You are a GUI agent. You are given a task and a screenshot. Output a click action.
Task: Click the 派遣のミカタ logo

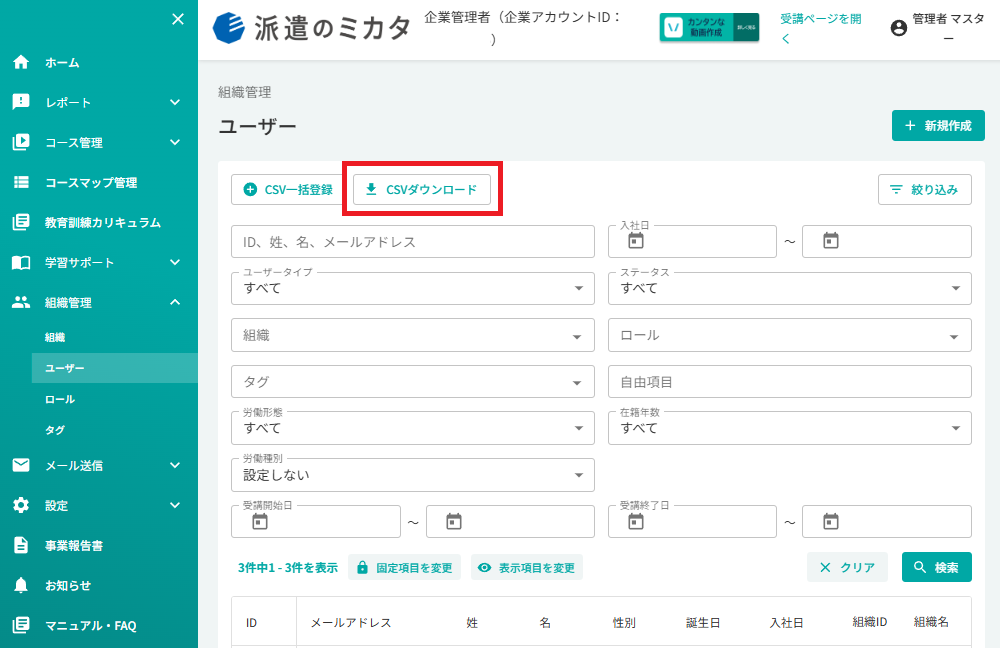coord(312,29)
